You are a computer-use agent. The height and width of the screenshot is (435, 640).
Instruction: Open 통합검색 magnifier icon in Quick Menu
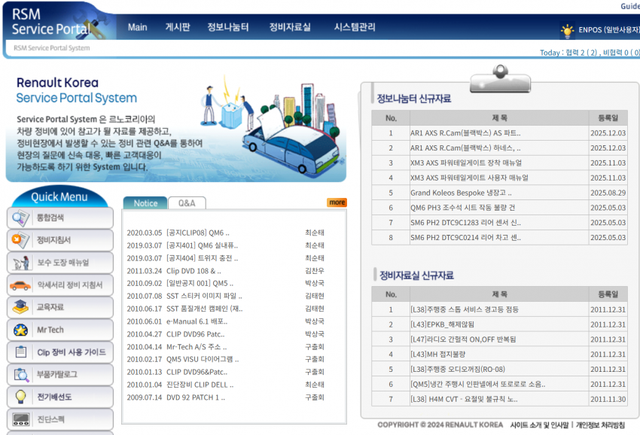point(20,217)
